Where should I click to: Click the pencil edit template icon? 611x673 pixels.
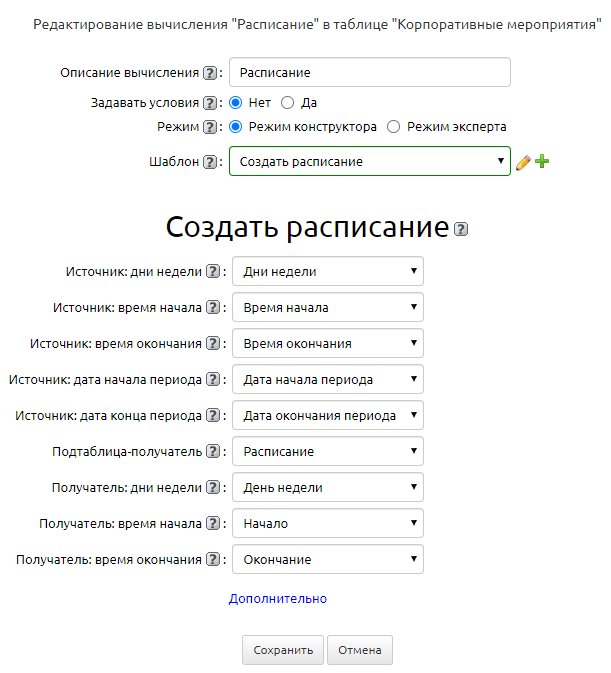point(523,162)
